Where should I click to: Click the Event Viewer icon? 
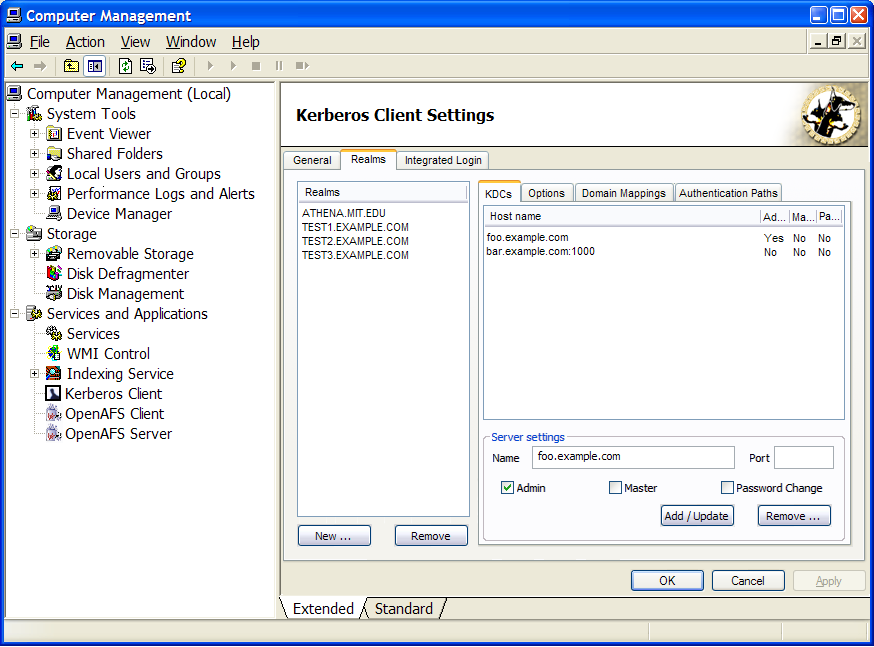click(x=54, y=134)
